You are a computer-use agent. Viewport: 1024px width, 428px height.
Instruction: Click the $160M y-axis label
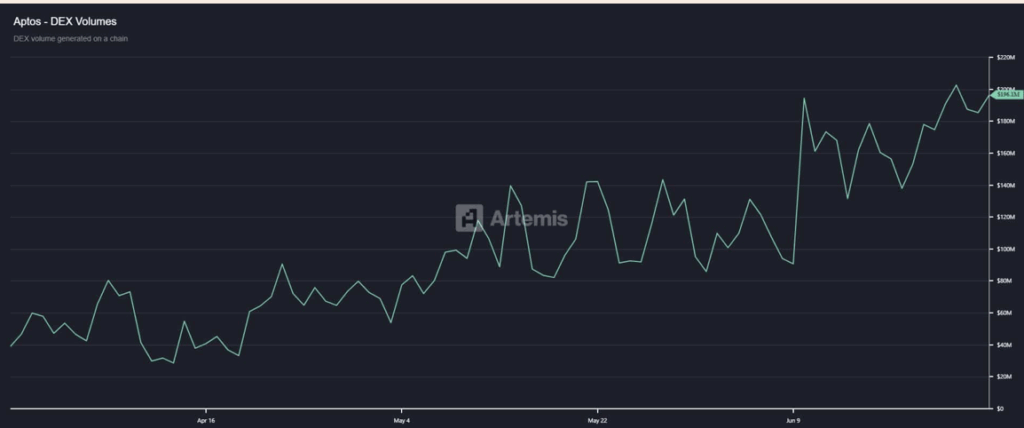click(1004, 154)
